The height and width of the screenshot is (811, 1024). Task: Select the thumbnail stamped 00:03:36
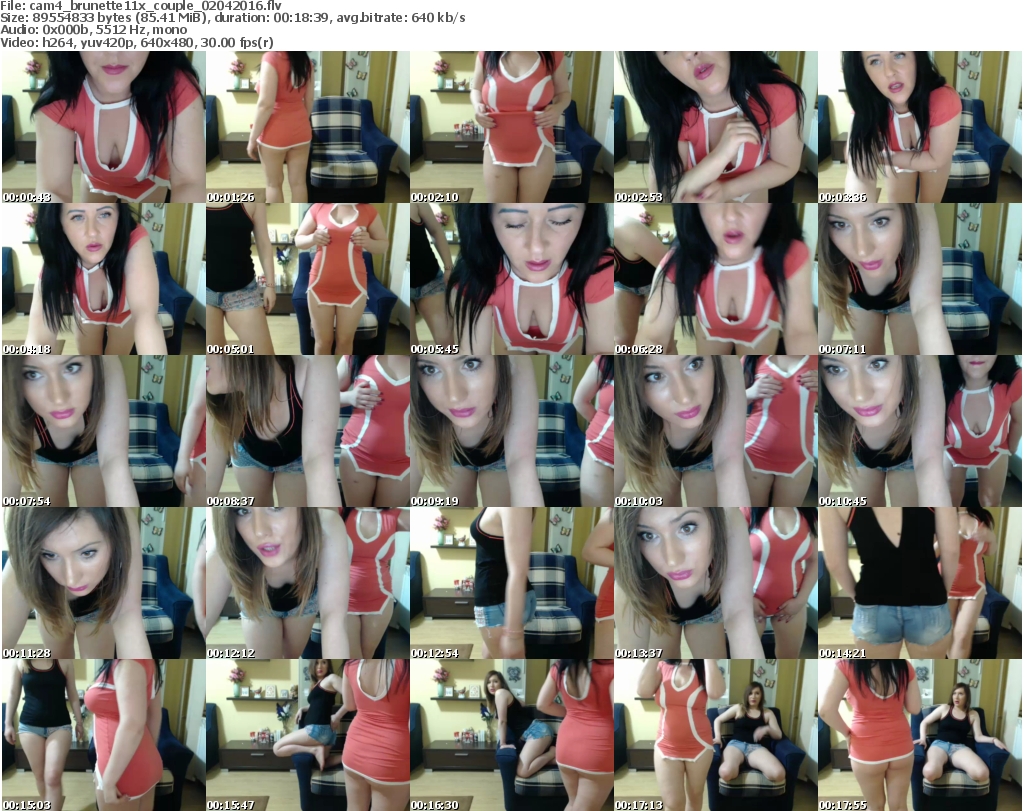click(x=920, y=127)
